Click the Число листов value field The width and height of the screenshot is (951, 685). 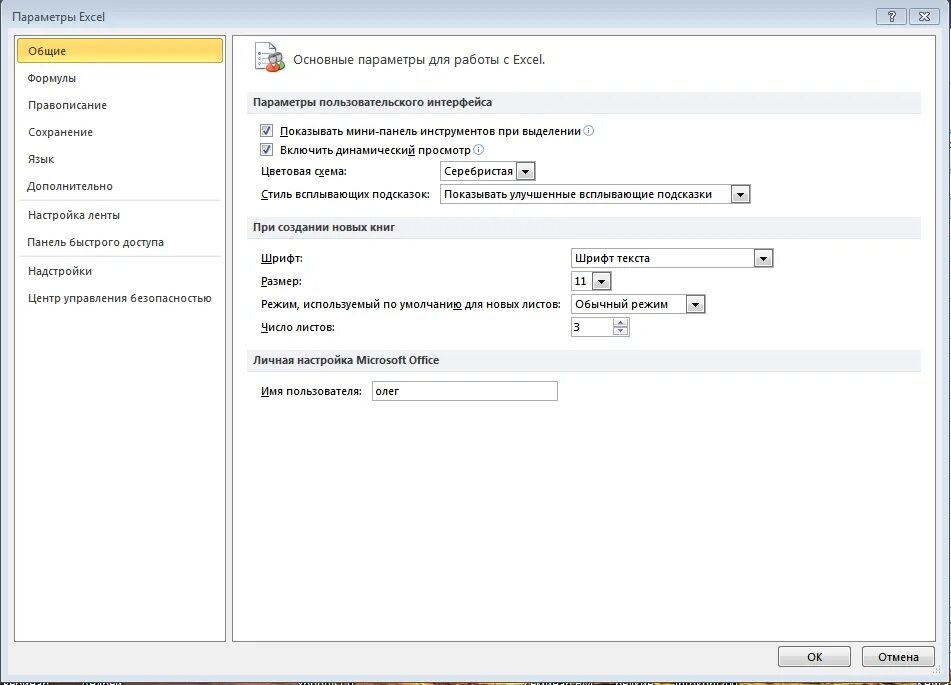tap(592, 327)
